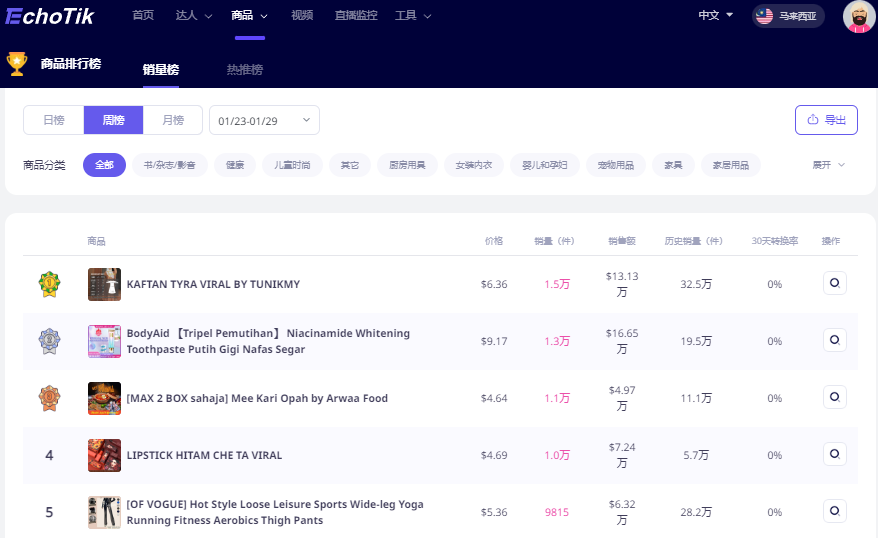This screenshot has width=878, height=538.
Task: Go to 直播监控 in top navigation
Action: [x=356, y=16]
